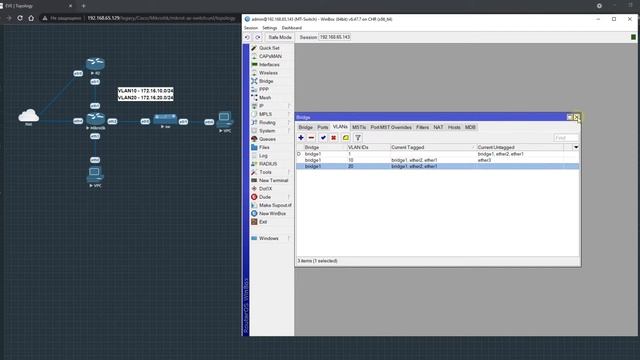Click the redo arrow in WinBox toolbar

[x=258, y=37]
